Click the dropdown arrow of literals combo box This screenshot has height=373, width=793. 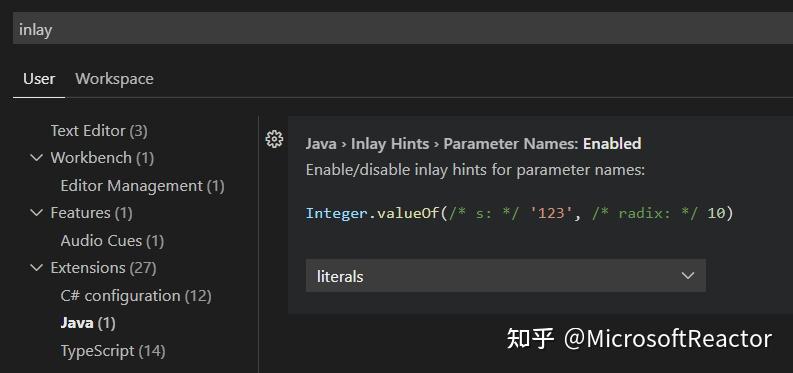687,275
